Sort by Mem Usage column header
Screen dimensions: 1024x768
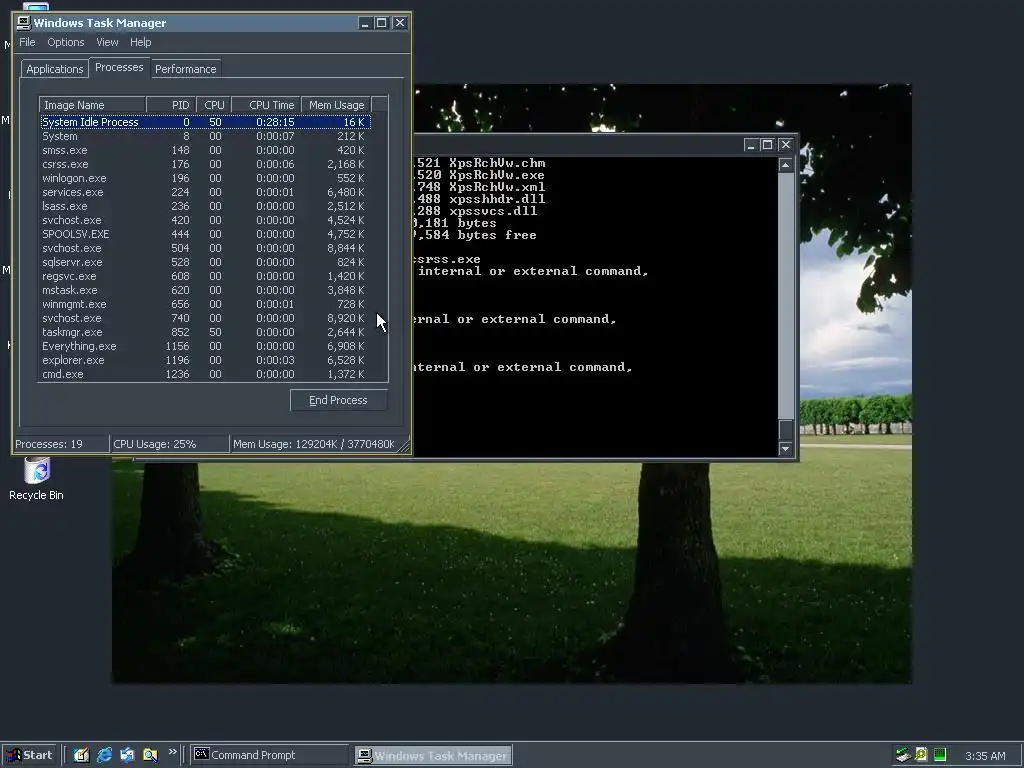point(336,105)
